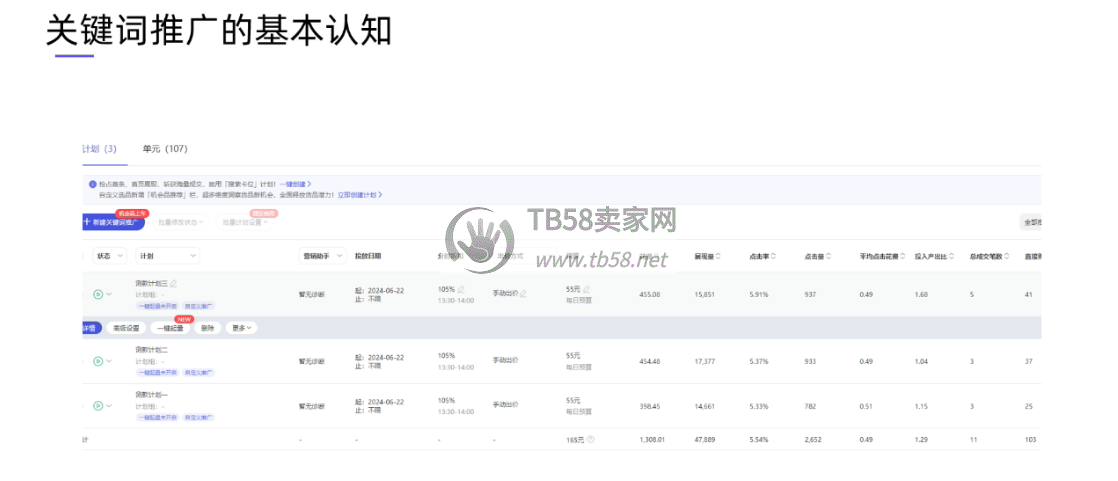Click the edit pencil next to 55元 budget in first row
The width and height of the screenshot is (1118, 481).
coord(587,289)
